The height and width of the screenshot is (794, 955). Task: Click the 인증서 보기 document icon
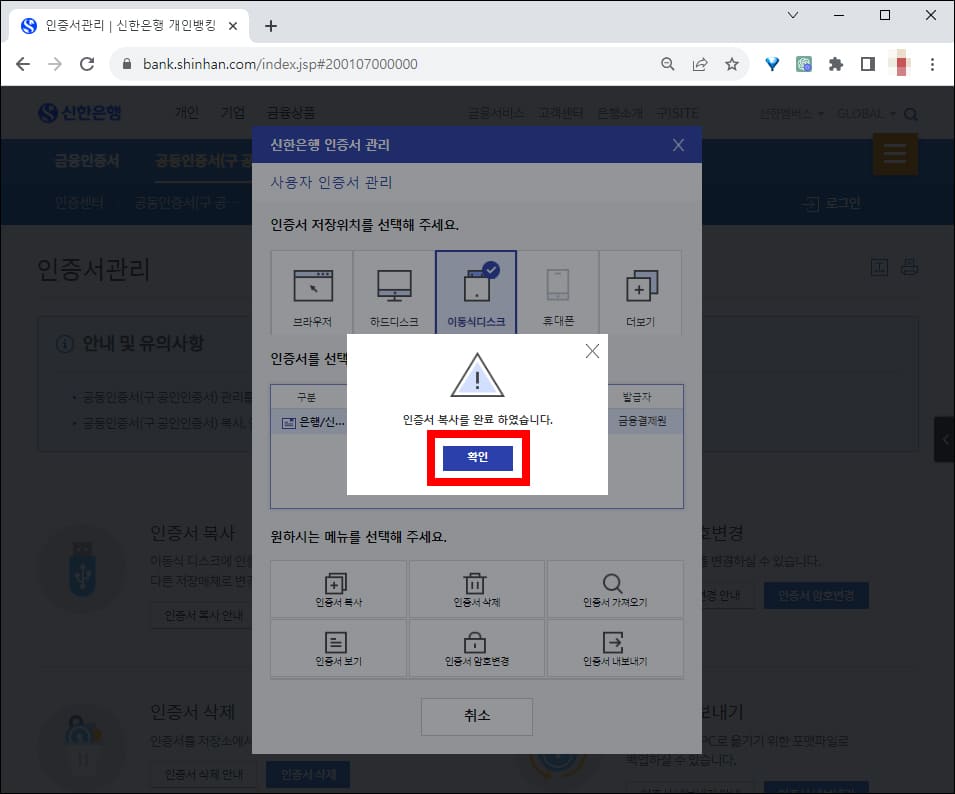pyautogui.click(x=339, y=641)
